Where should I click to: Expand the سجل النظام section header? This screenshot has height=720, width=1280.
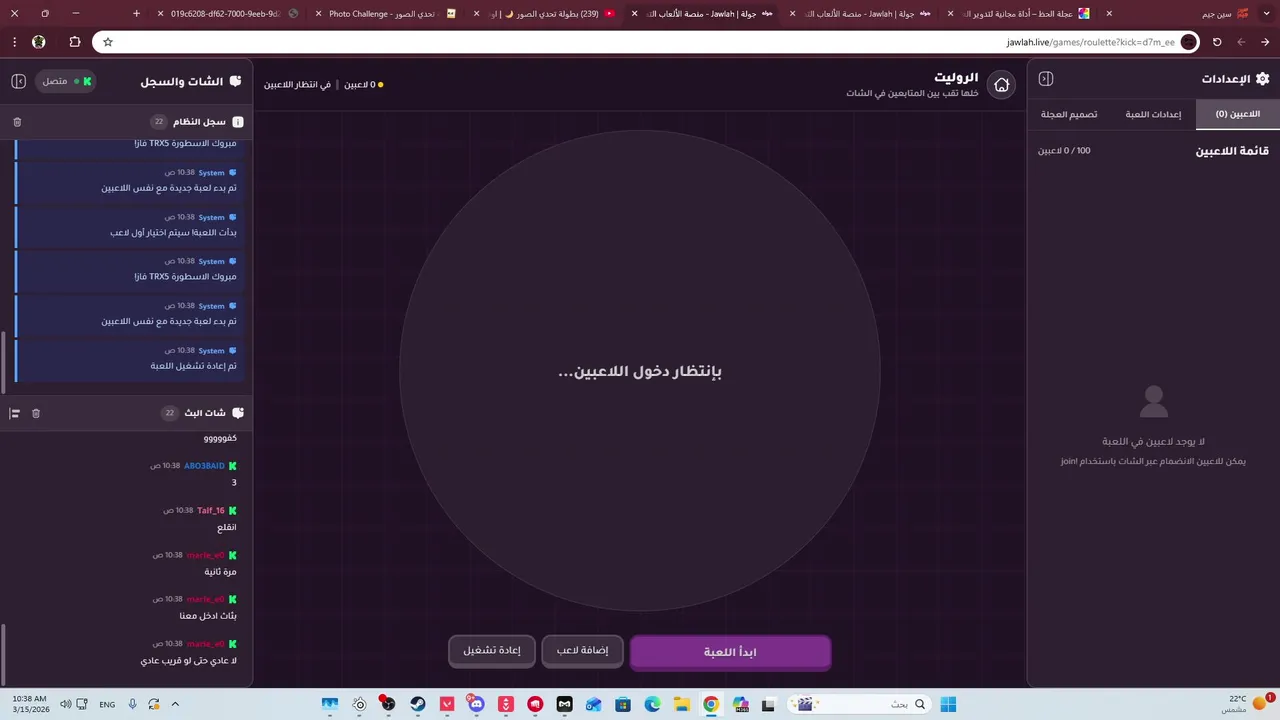pos(126,122)
